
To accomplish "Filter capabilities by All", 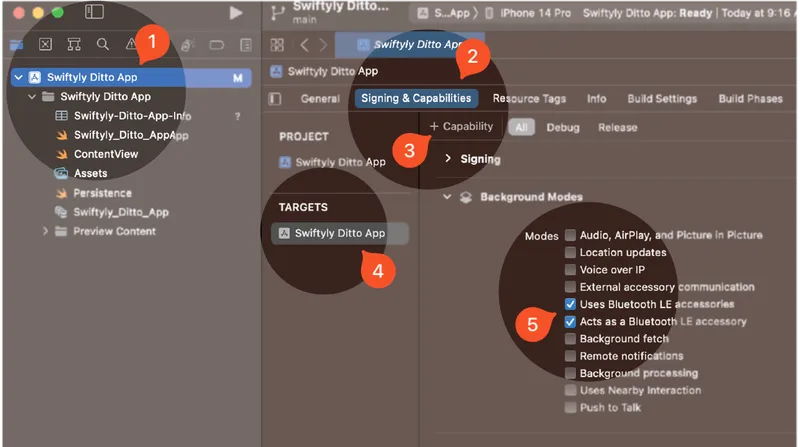I will (x=521, y=127).
